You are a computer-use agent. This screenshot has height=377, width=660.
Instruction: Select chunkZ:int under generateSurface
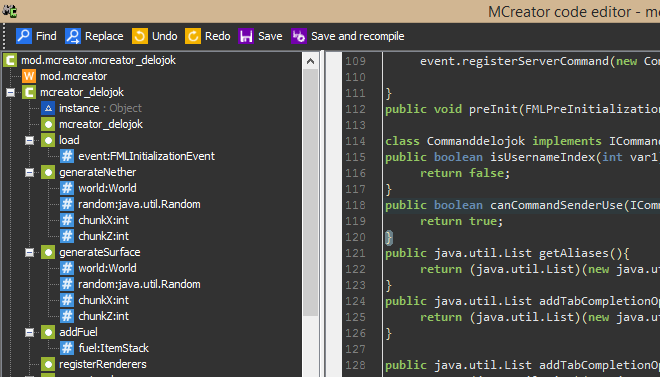tap(104, 316)
